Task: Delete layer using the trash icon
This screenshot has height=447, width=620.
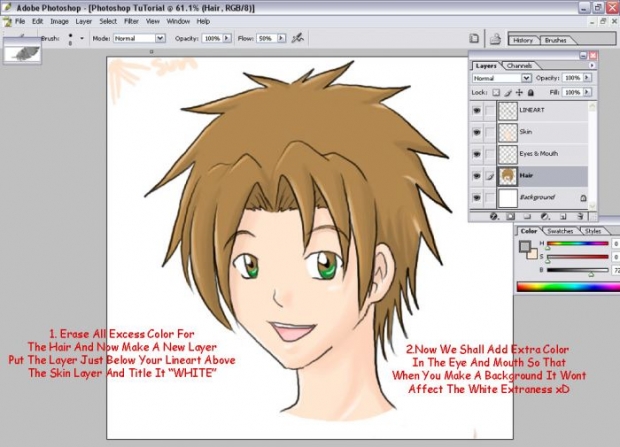Action: (x=580, y=216)
